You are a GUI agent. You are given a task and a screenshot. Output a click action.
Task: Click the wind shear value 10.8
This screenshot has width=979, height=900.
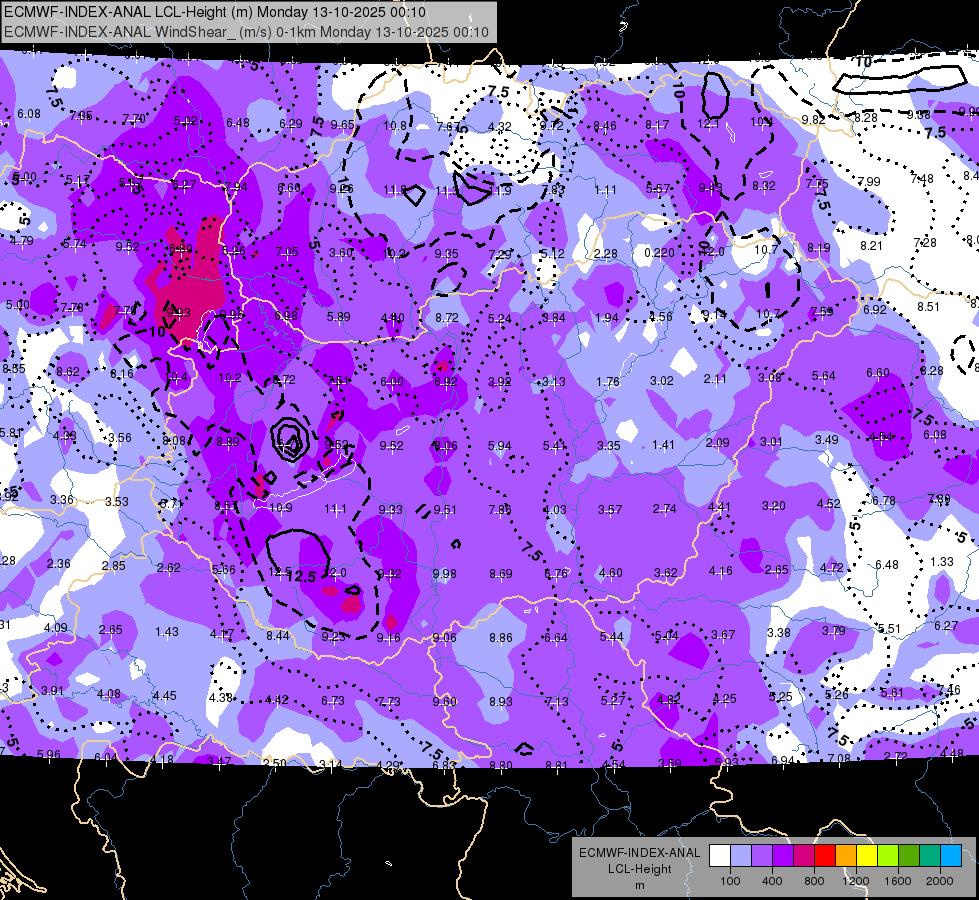395,126
